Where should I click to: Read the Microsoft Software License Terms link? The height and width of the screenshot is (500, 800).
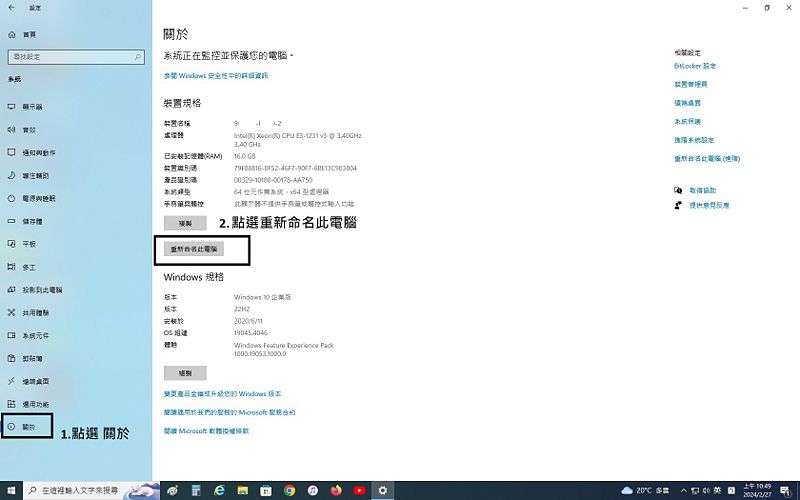click(206, 431)
